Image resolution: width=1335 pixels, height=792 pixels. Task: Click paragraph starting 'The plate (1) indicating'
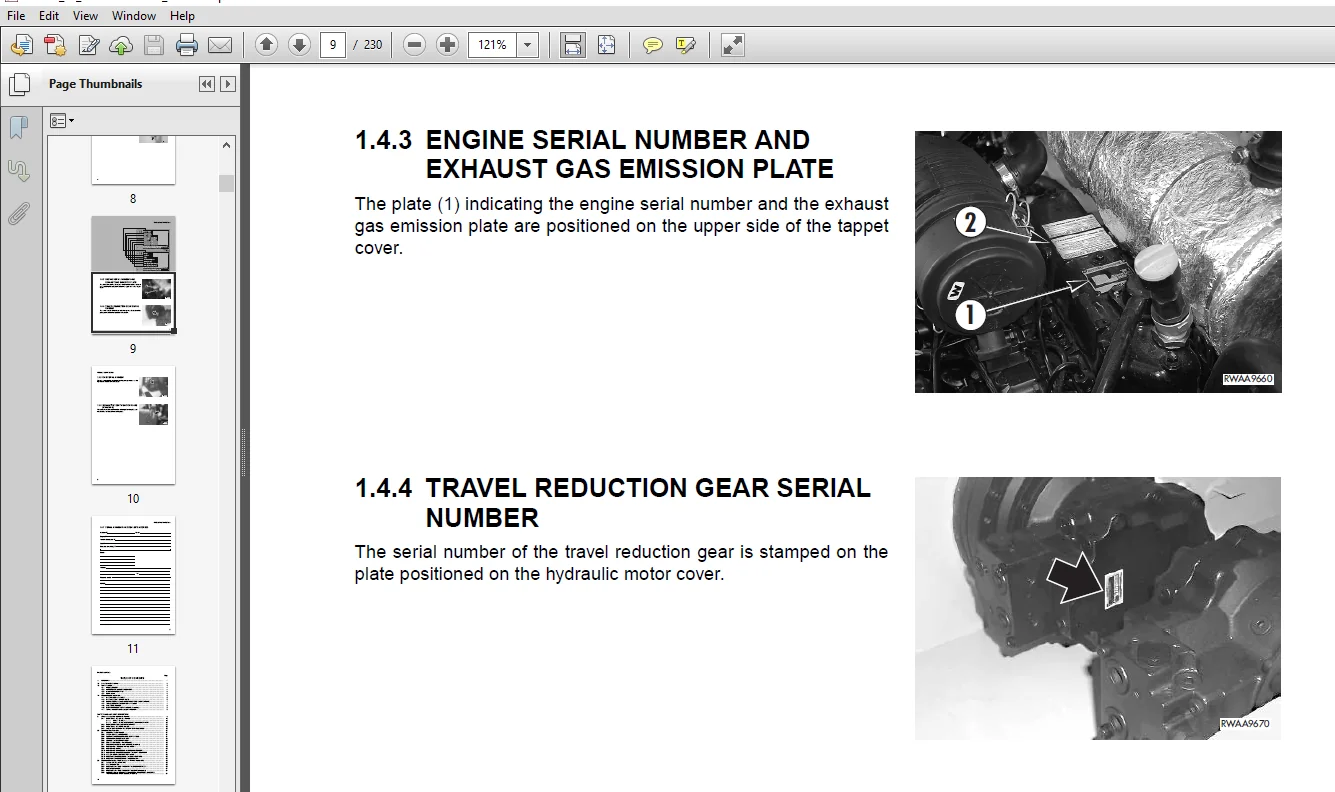point(622,226)
